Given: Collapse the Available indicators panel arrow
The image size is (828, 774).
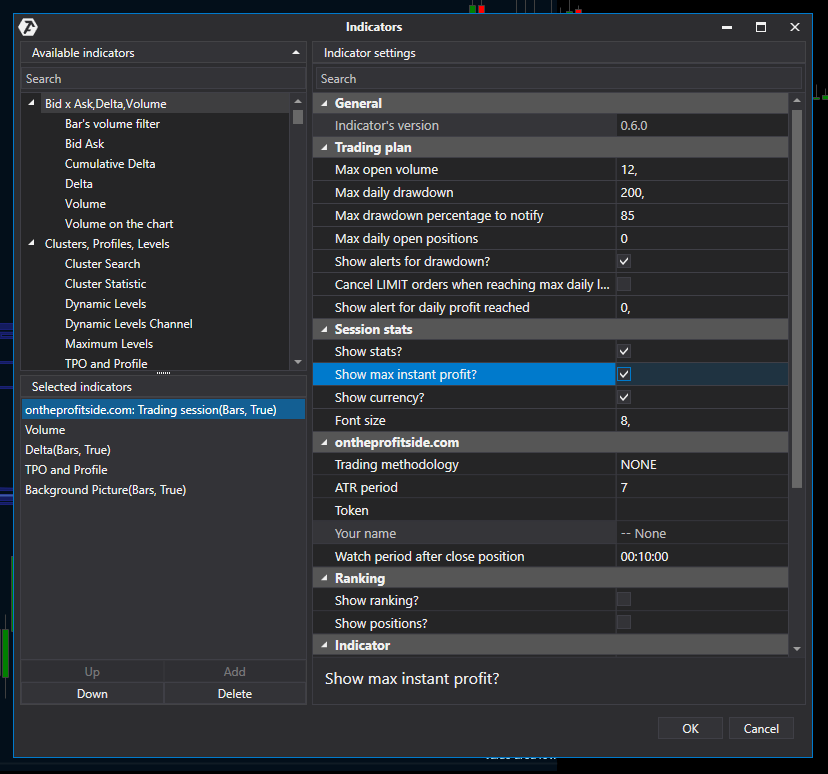Looking at the screenshot, I should click(x=296, y=53).
